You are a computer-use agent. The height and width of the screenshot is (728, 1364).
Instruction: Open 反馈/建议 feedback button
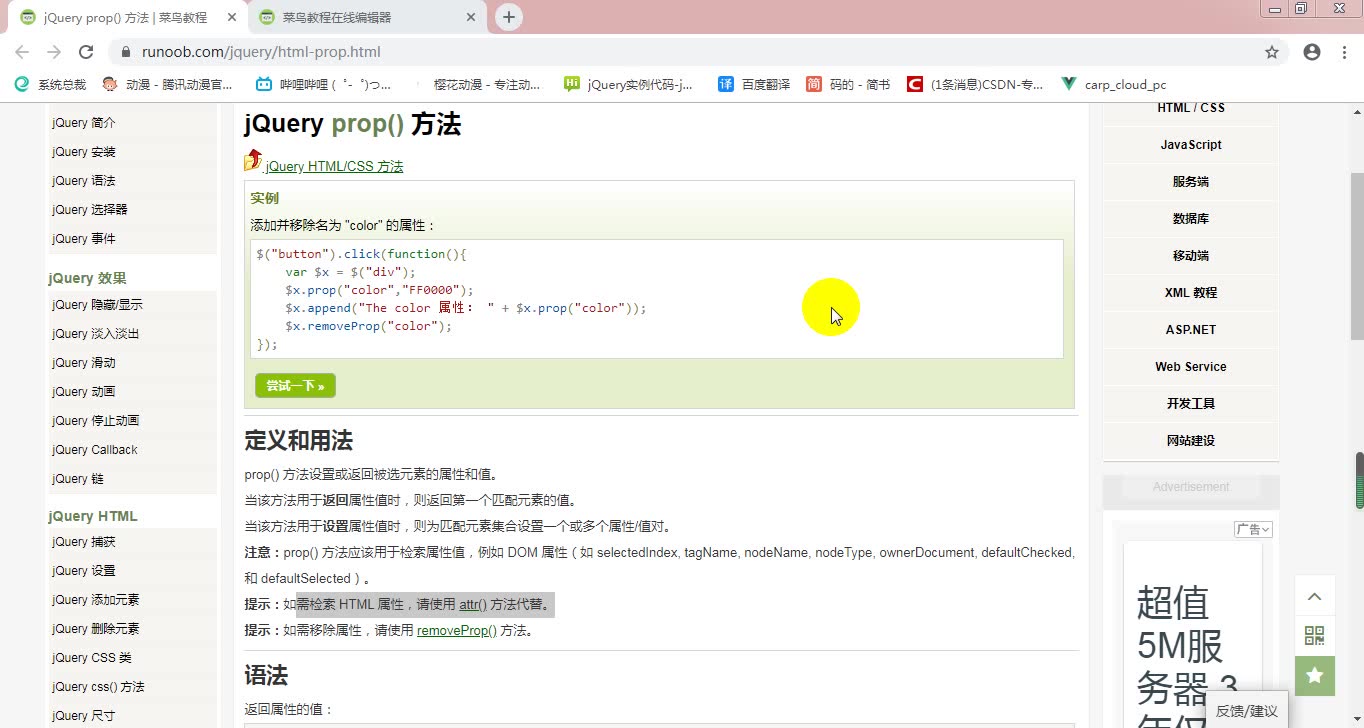1246,711
